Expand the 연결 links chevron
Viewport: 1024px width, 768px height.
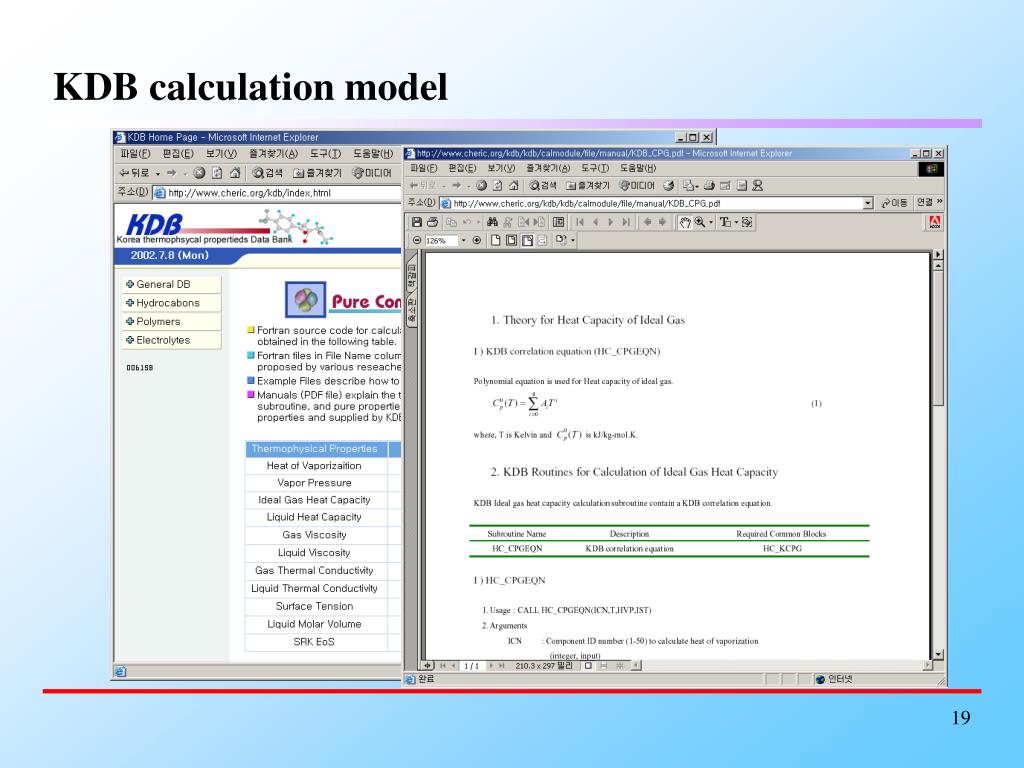940,202
